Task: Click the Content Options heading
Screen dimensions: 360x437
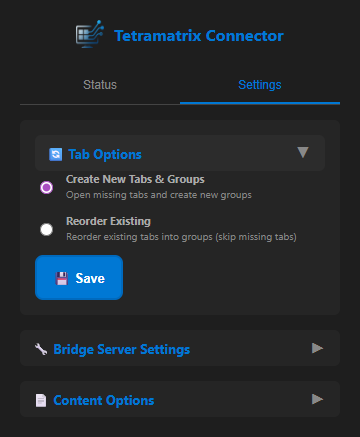Action: pyautogui.click(x=104, y=400)
